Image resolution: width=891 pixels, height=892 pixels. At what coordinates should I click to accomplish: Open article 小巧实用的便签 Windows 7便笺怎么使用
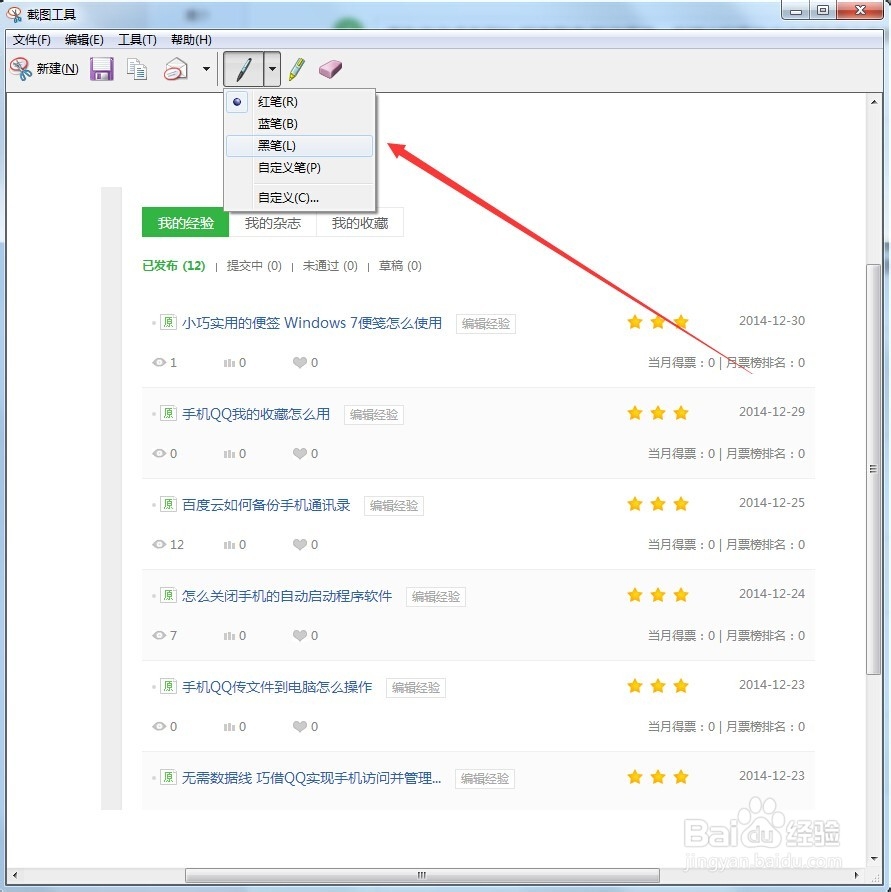(x=312, y=323)
